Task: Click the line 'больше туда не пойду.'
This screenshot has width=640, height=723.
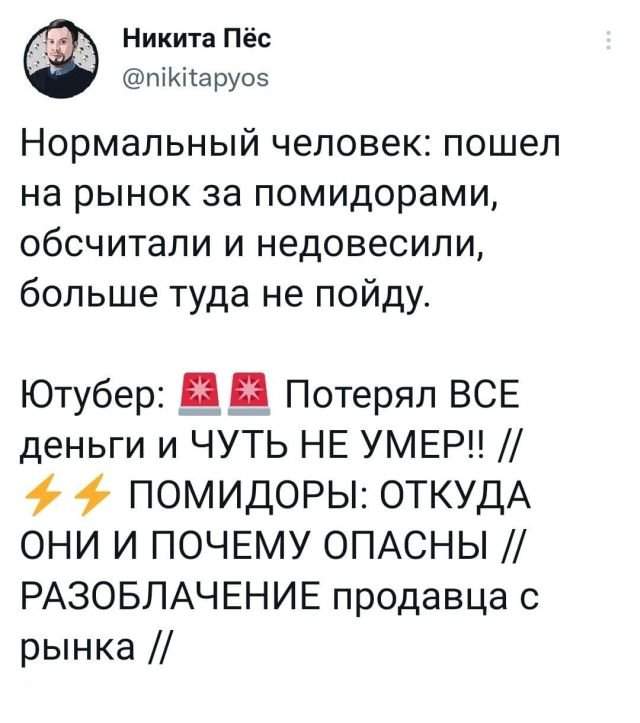Action: click(x=227, y=294)
